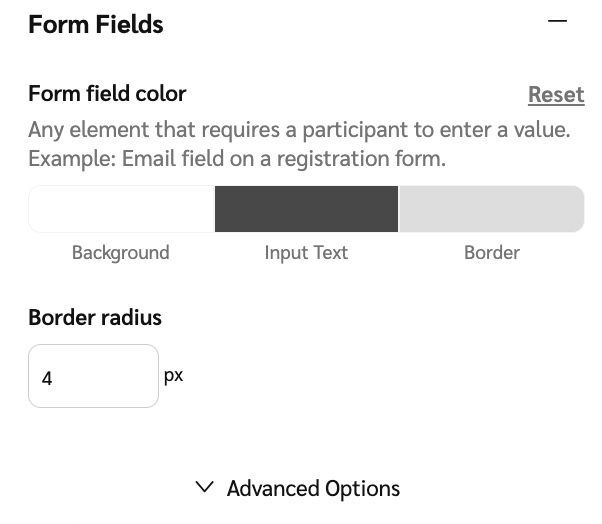The image size is (602, 524).
Task: Click the 'Any element that requires' description line
Action: [x=299, y=130]
